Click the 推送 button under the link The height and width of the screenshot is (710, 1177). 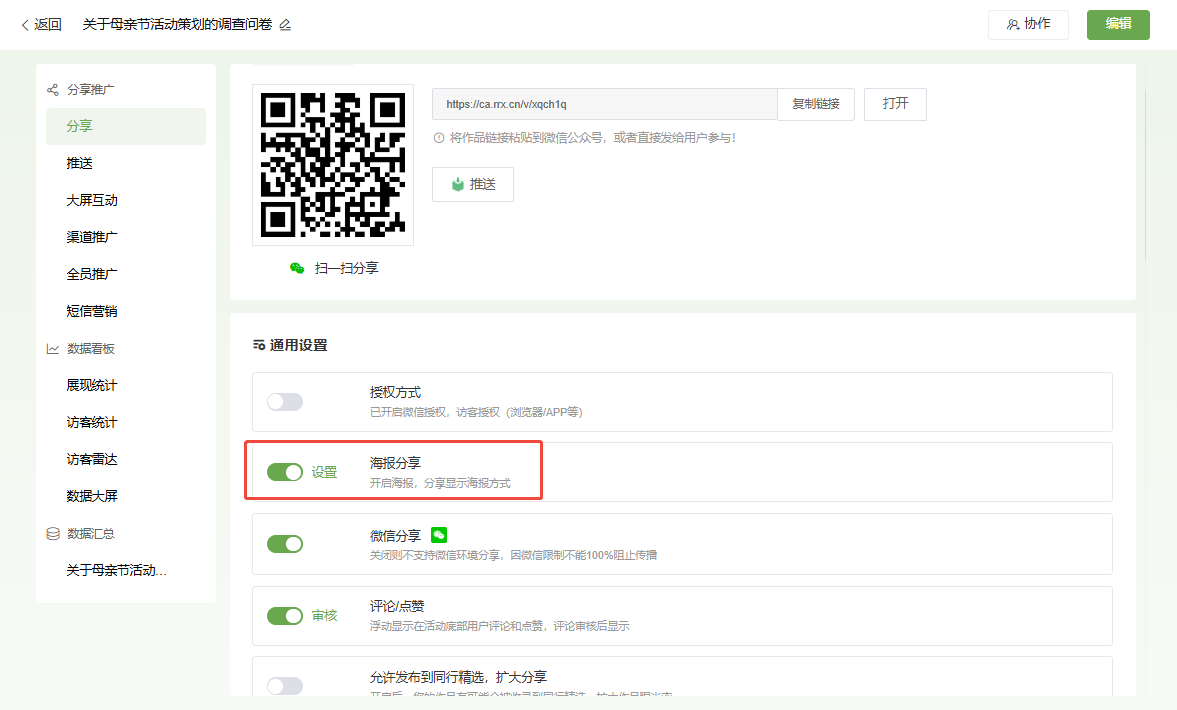473,185
